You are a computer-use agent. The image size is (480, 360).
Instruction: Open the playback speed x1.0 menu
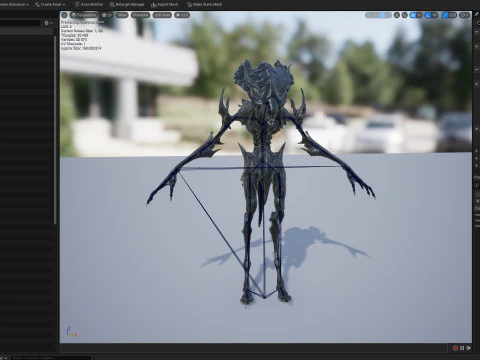[182, 15]
